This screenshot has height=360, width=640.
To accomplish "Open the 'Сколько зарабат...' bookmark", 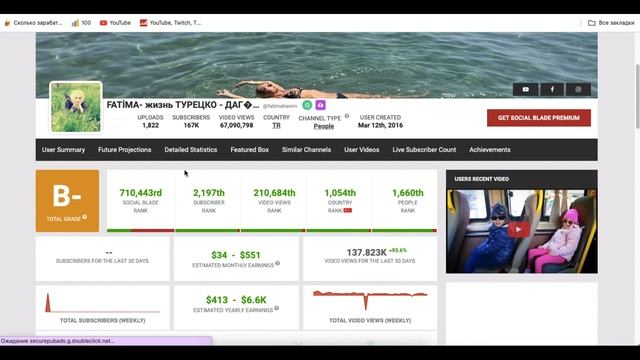I will pyautogui.click(x=33, y=23).
